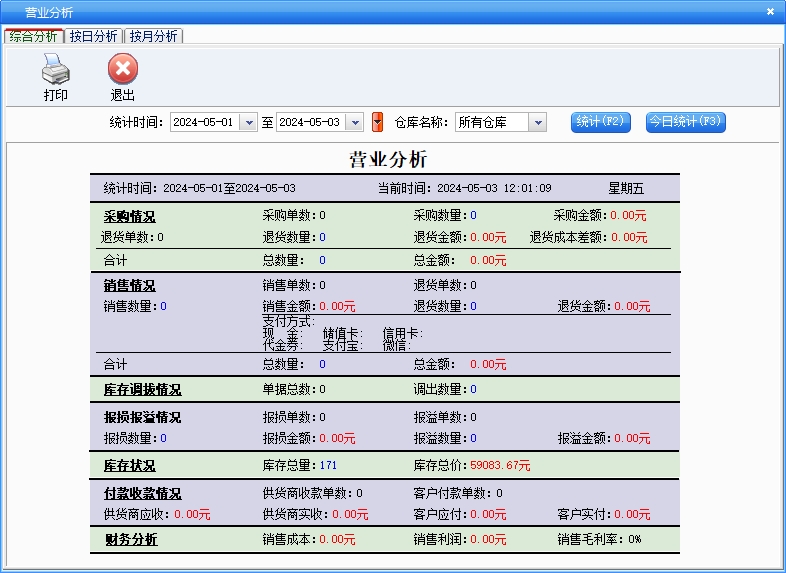Select the 库存状况 section heading
786x573 pixels.
point(129,466)
